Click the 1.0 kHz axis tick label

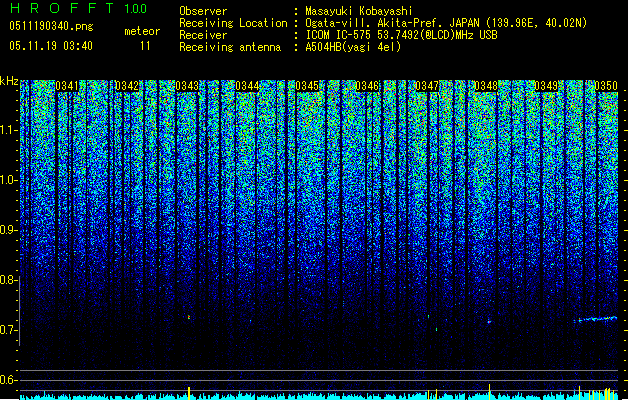pos(9,180)
